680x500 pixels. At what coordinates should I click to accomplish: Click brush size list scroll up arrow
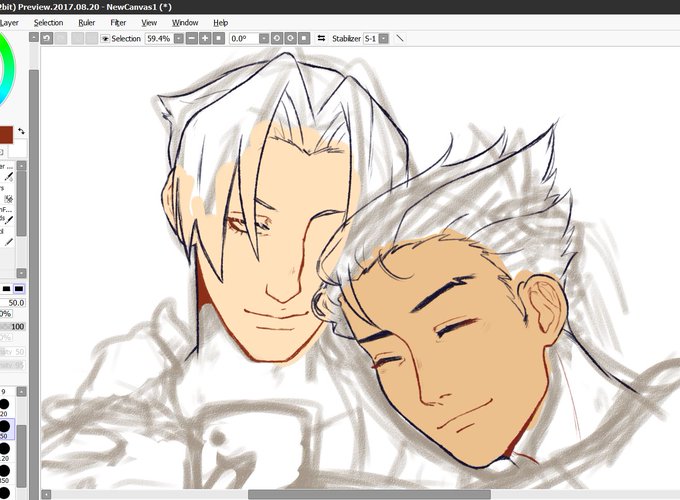click(21, 392)
